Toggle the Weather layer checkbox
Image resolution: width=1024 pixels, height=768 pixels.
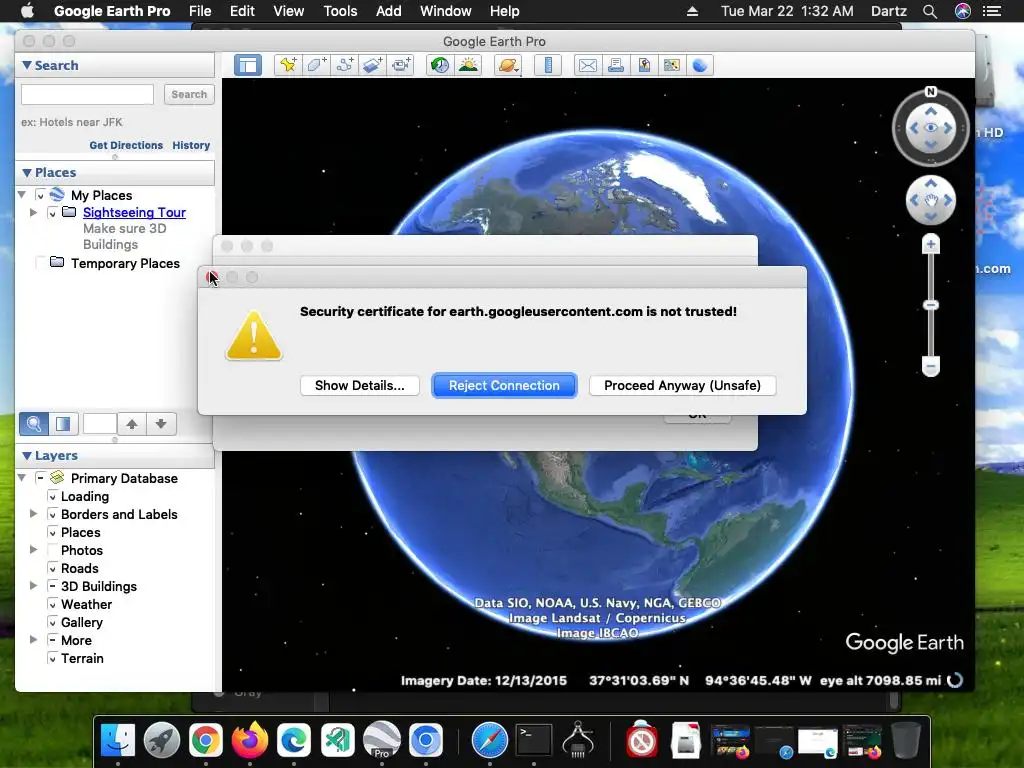click(x=52, y=605)
